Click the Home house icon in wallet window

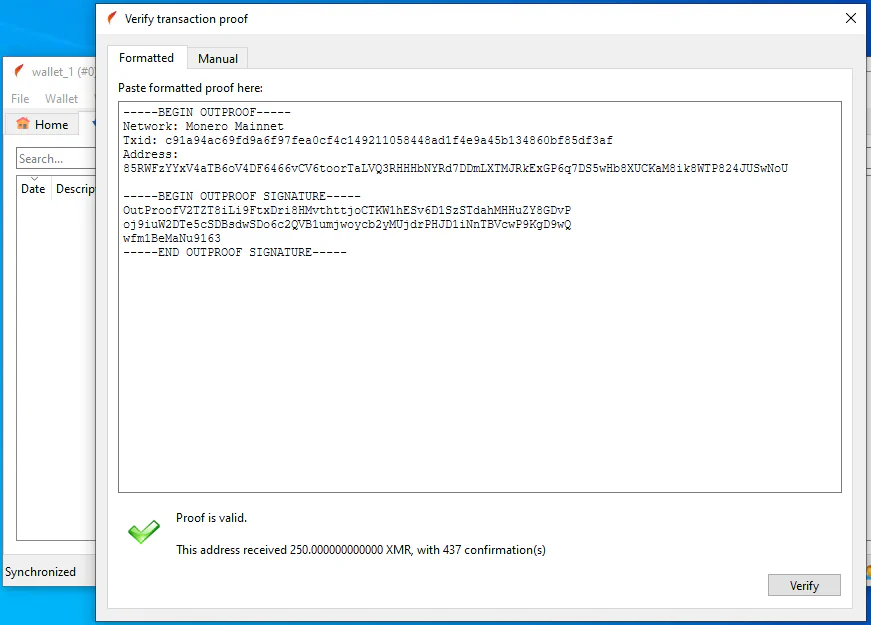[x=23, y=123]
